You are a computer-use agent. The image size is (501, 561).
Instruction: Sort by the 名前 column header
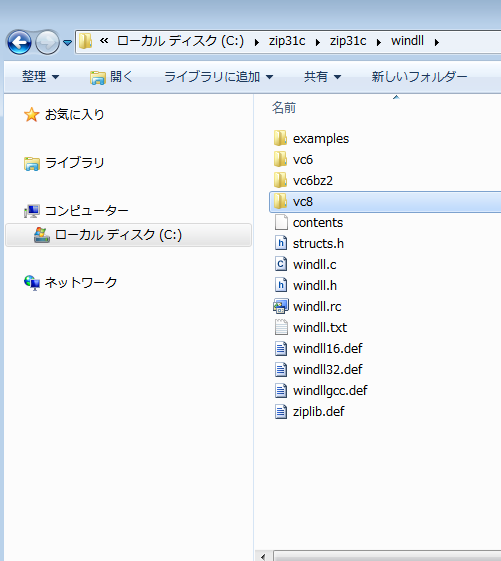[x=284, y=107]
